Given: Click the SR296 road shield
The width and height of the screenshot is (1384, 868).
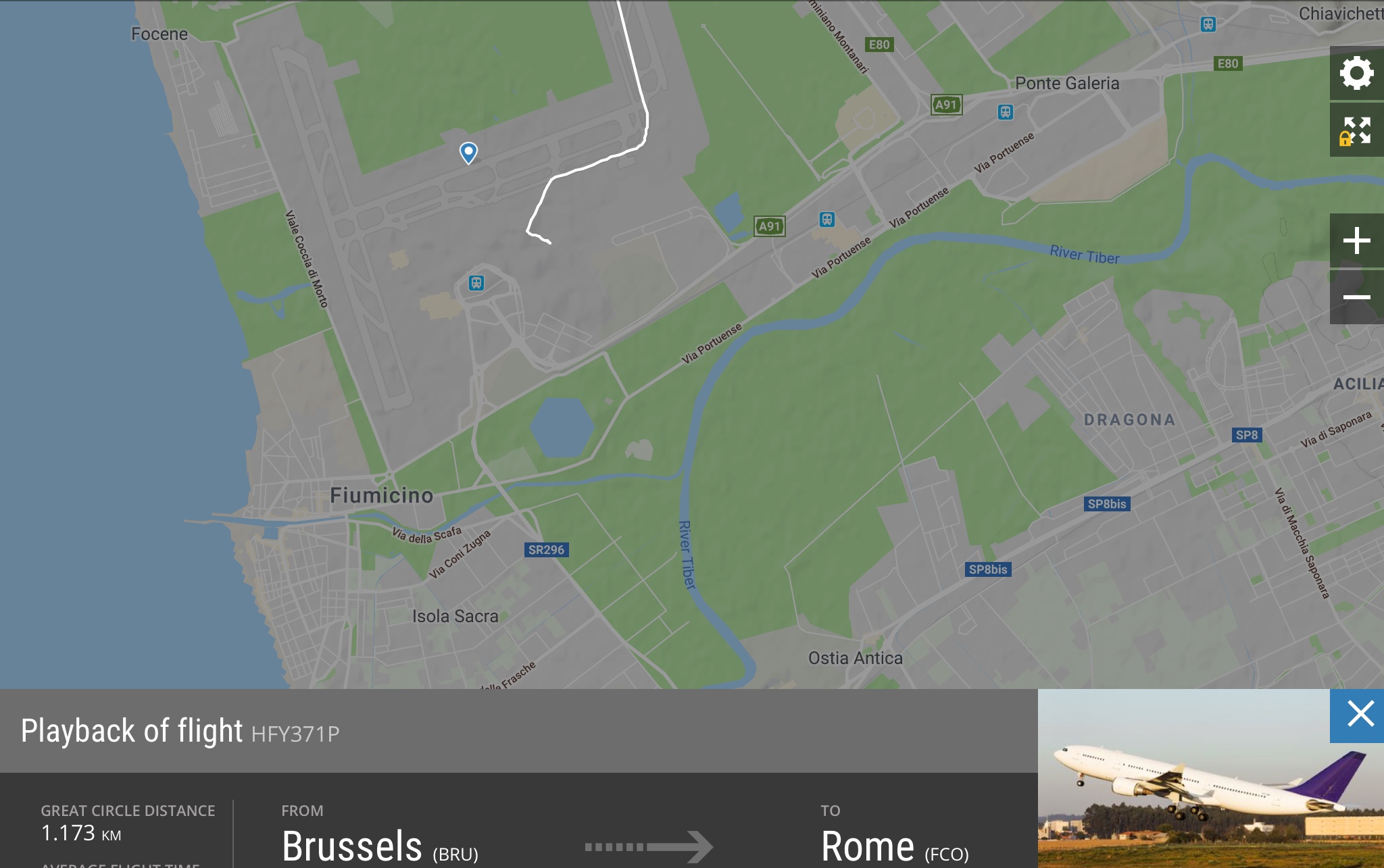Looking at the screenshot, I should click(x=546, y=550).
